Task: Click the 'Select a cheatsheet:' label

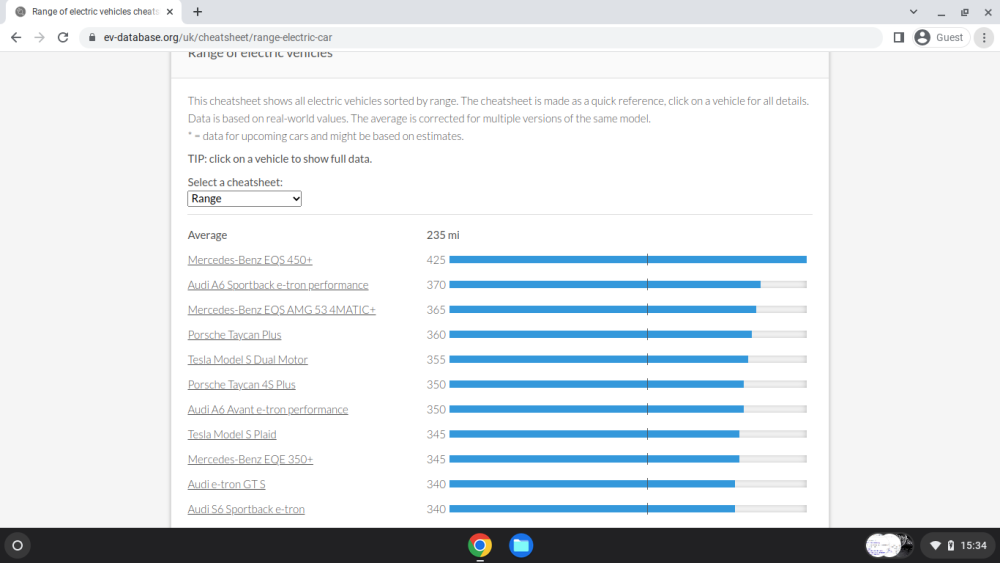Action: click(235, 182)
